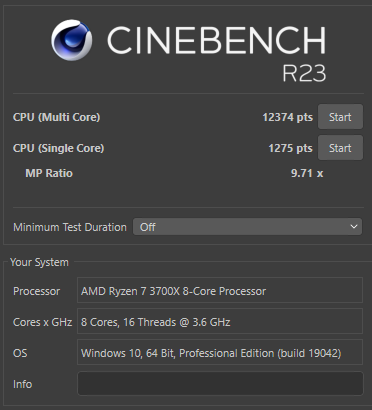Select the CPU (Single Core) label
The width and height of the screenshot is (372, 410).
(x=58, y=148)
